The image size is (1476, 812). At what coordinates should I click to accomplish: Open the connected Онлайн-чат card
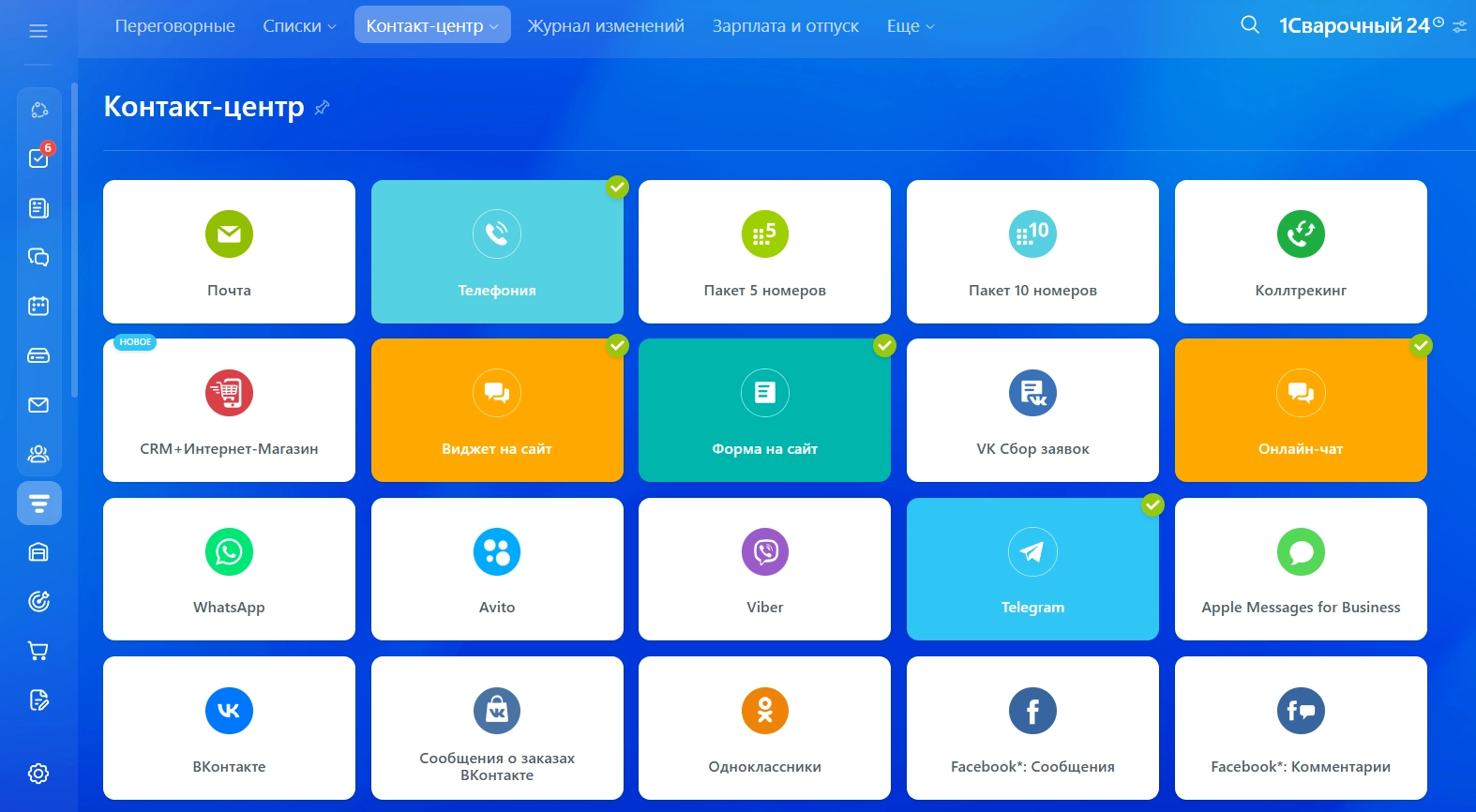pos(1301,410)
